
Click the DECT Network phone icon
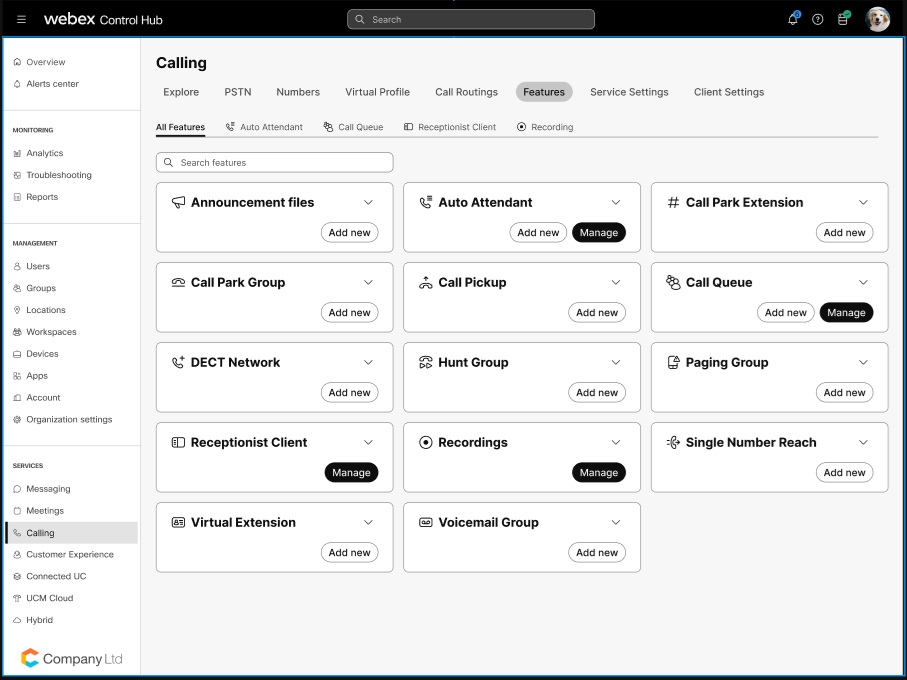[x=178, y=363]
